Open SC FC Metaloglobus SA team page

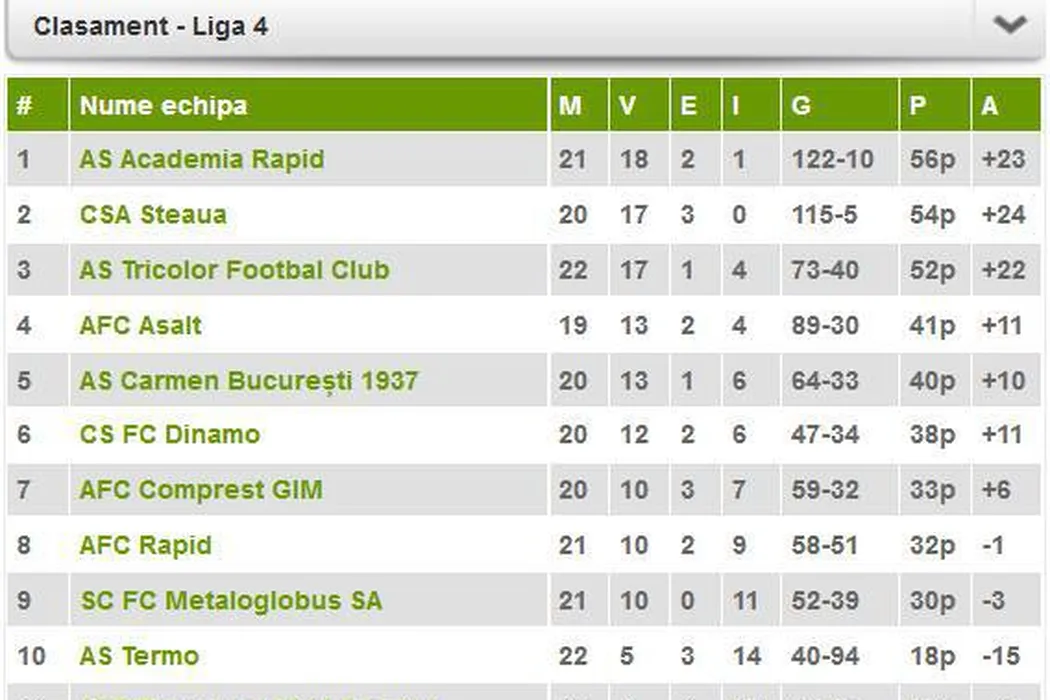point(231,601)
